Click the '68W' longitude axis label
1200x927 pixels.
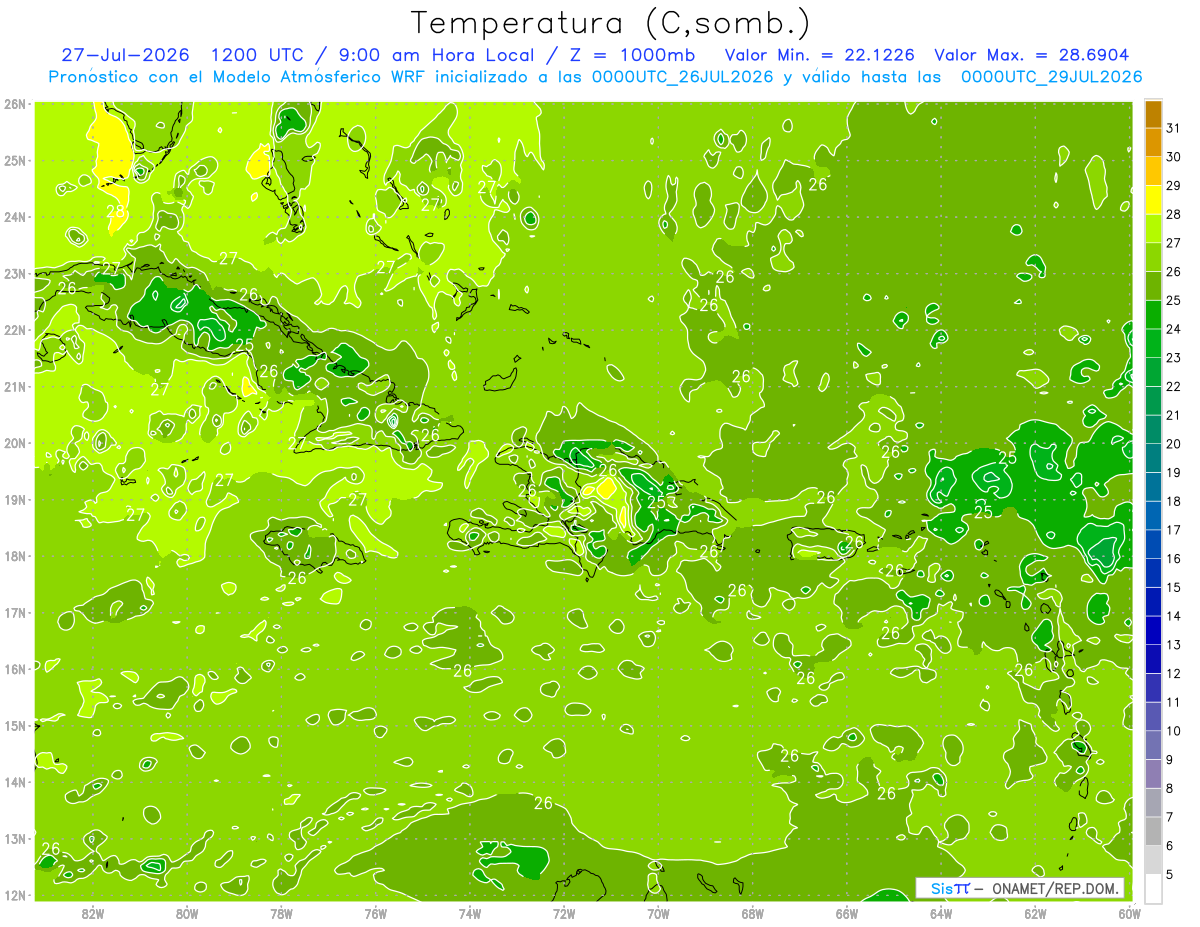(x=752, y=914)
